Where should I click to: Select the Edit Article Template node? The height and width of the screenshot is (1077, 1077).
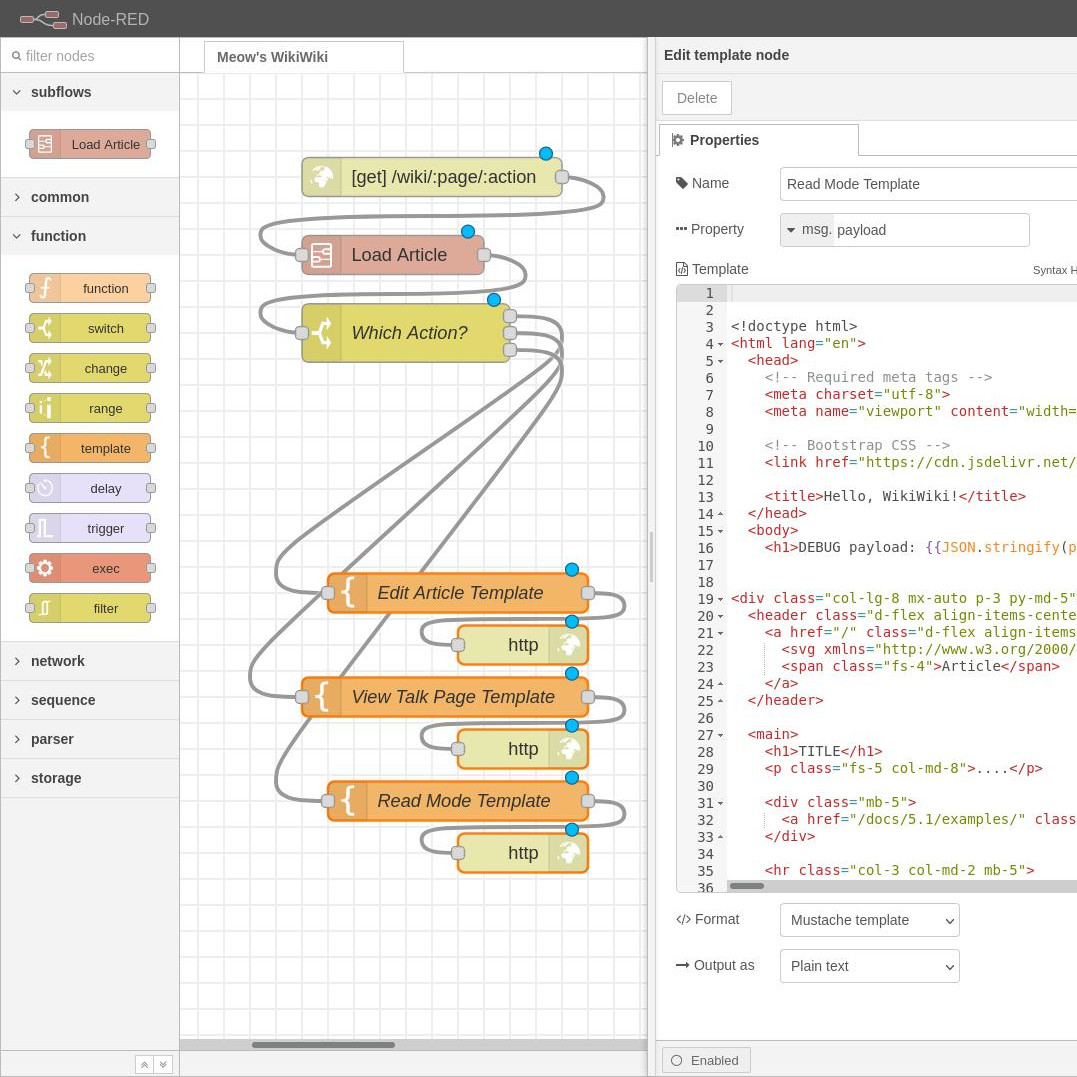tap(458, 593)
